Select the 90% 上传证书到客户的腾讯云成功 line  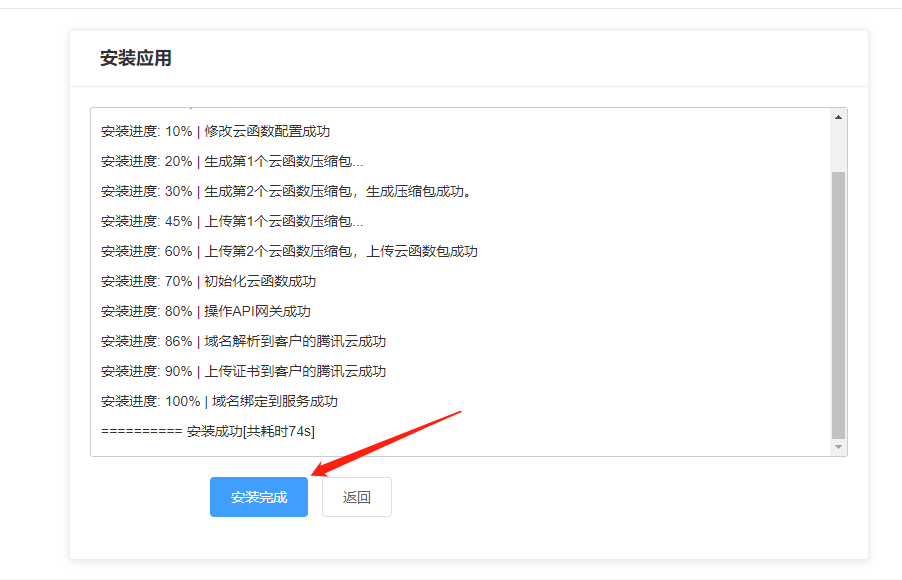point(243,371)
